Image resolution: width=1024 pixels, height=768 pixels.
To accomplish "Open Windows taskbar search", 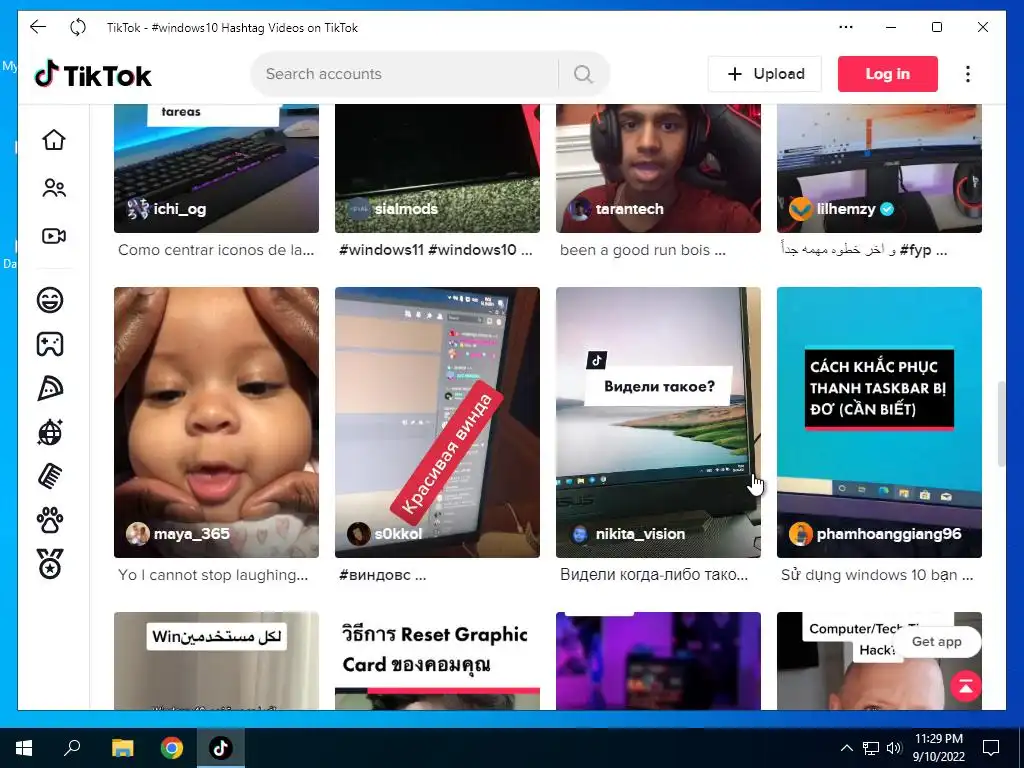I will 72,748.
